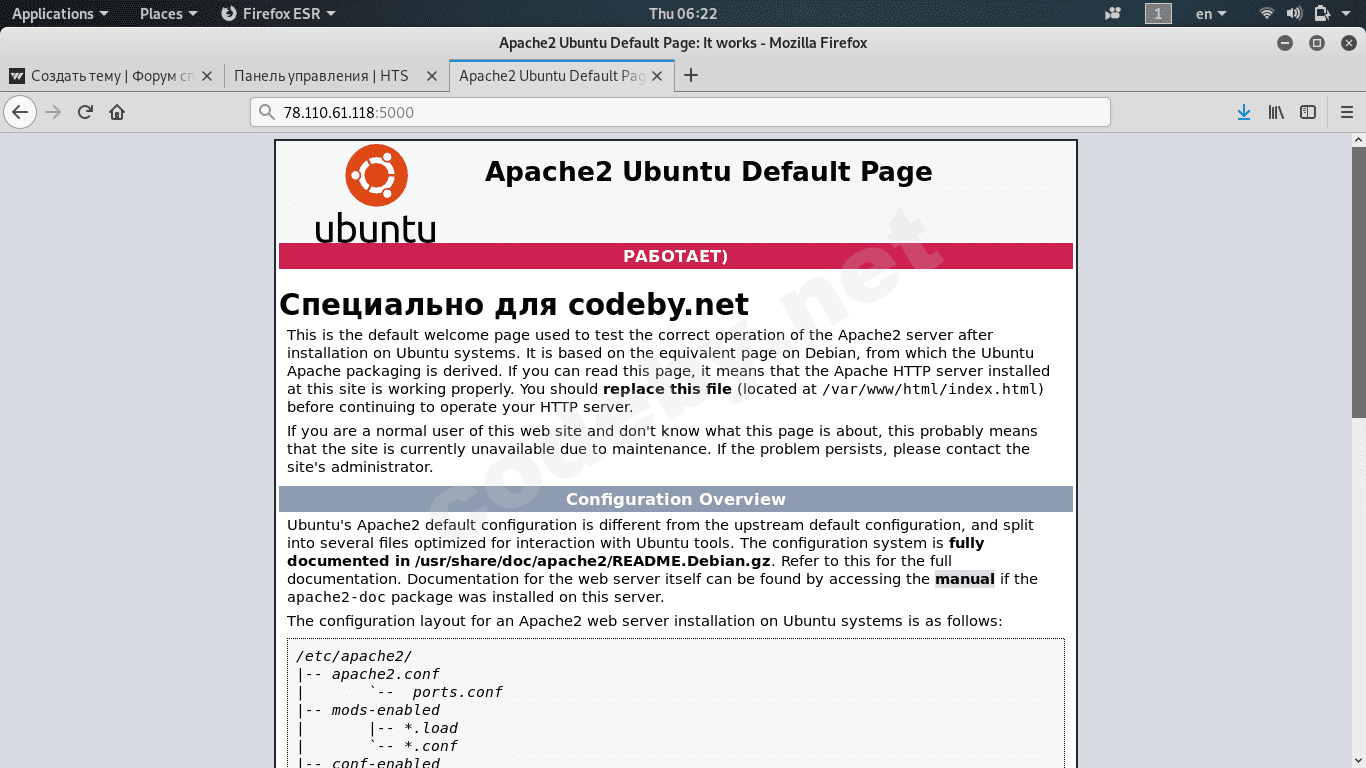Close the Apache2 Ubuntu Default Page tab

(x=657, y=76)
